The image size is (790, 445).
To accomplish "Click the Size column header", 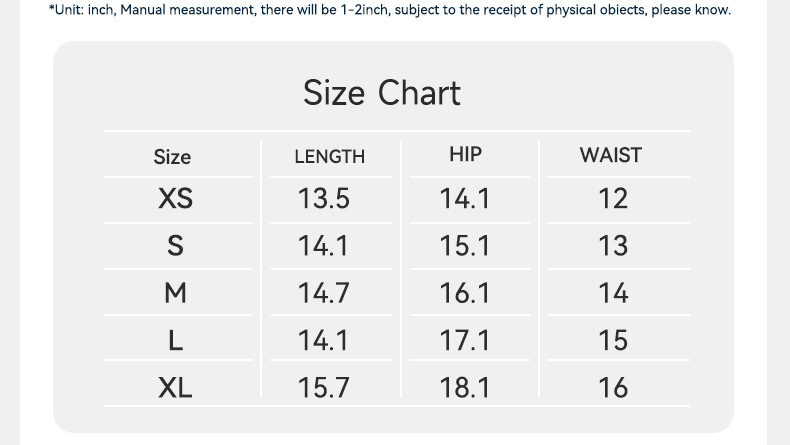I will (x=172, y=157).
